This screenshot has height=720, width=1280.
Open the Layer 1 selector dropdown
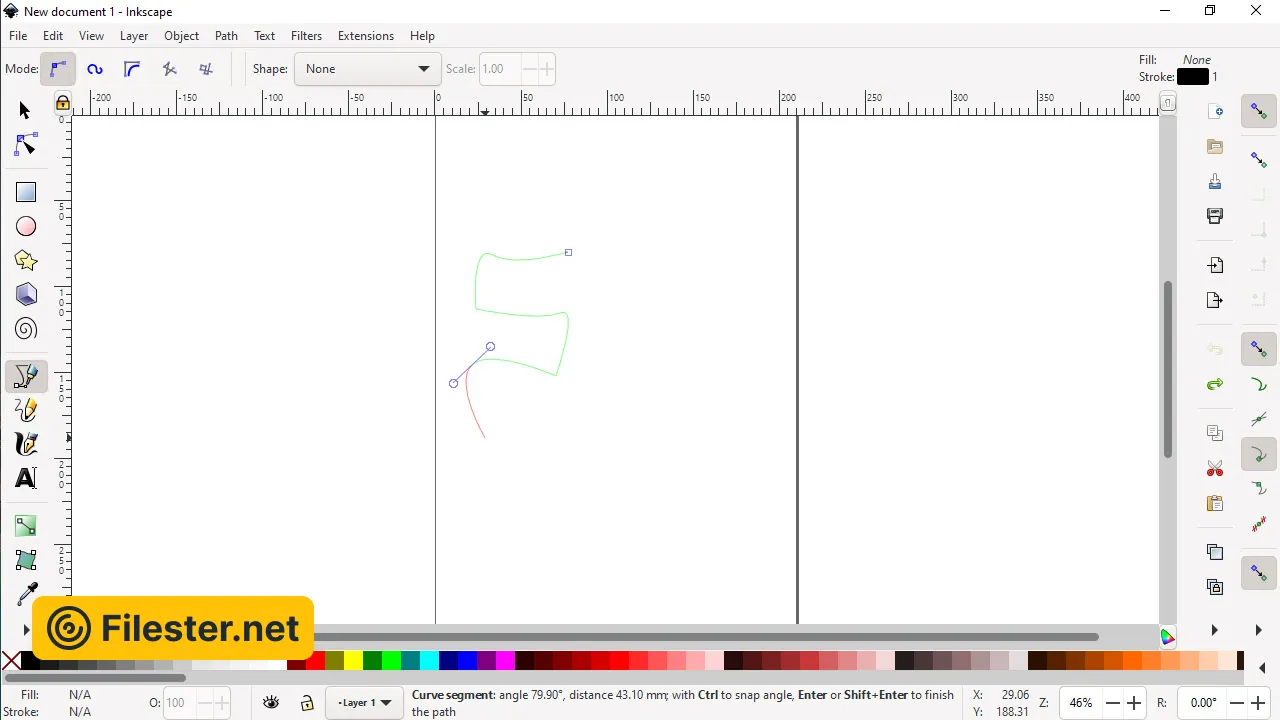[364, 703]
